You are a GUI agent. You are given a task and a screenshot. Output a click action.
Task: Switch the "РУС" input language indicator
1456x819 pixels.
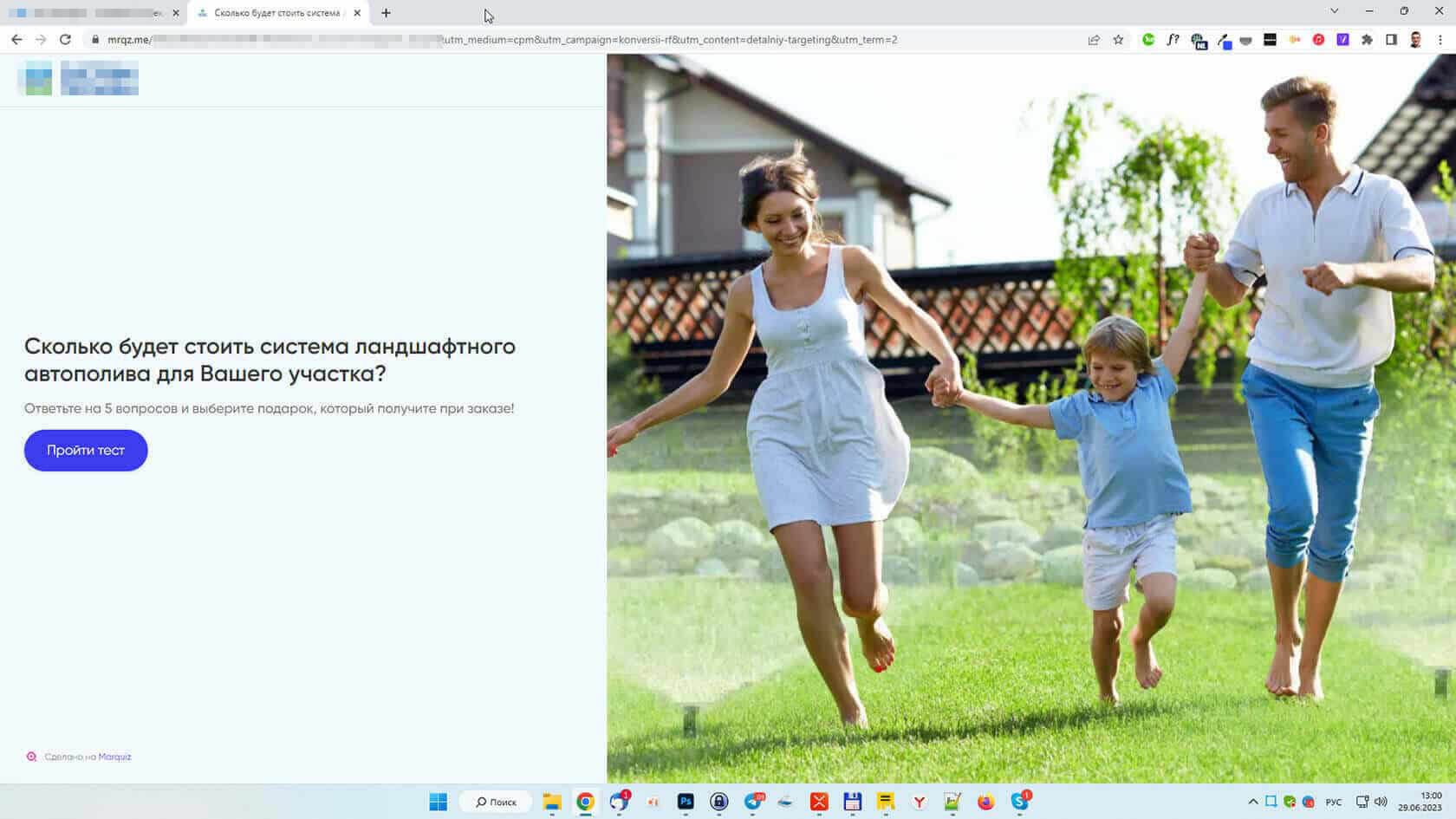tap(1334, 802)
